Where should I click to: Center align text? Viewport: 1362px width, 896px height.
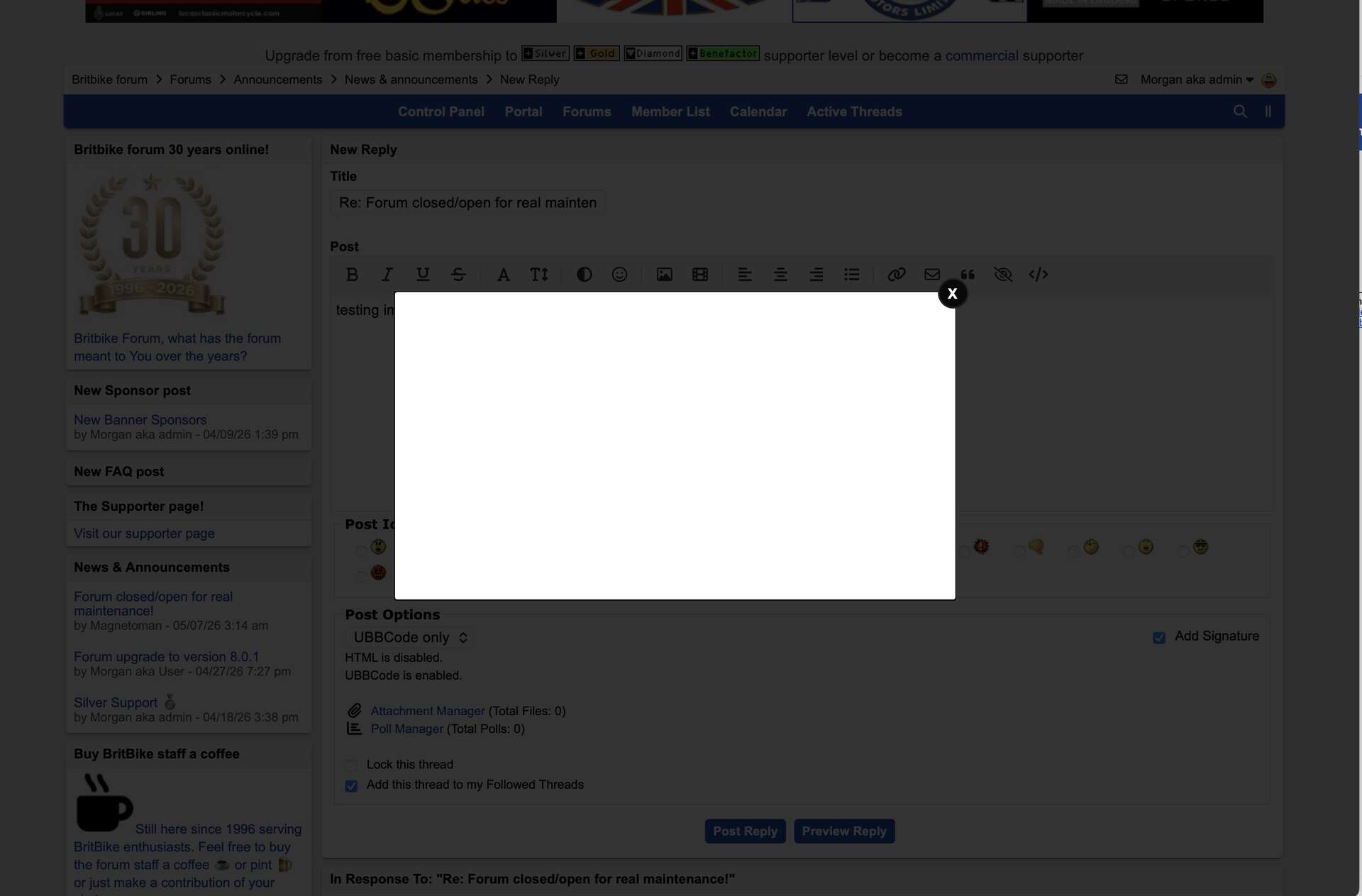[780, 275]
